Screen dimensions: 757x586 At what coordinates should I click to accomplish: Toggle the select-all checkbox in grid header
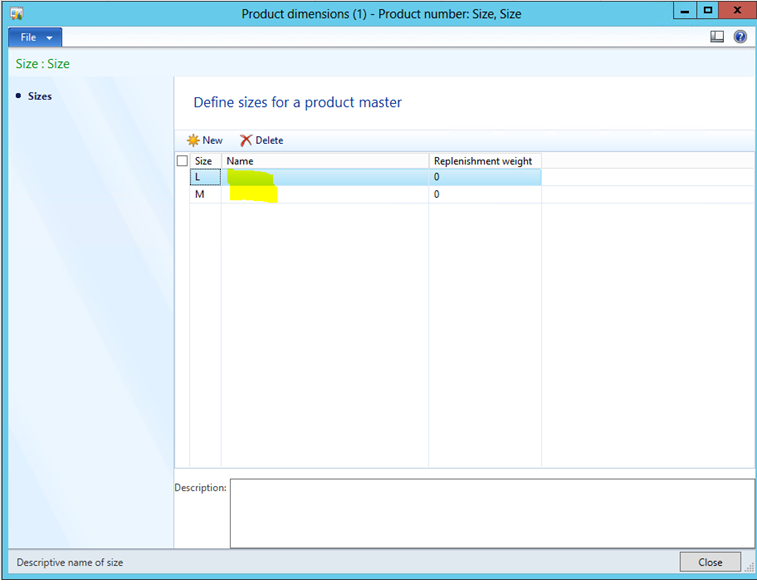coord(182,161)
